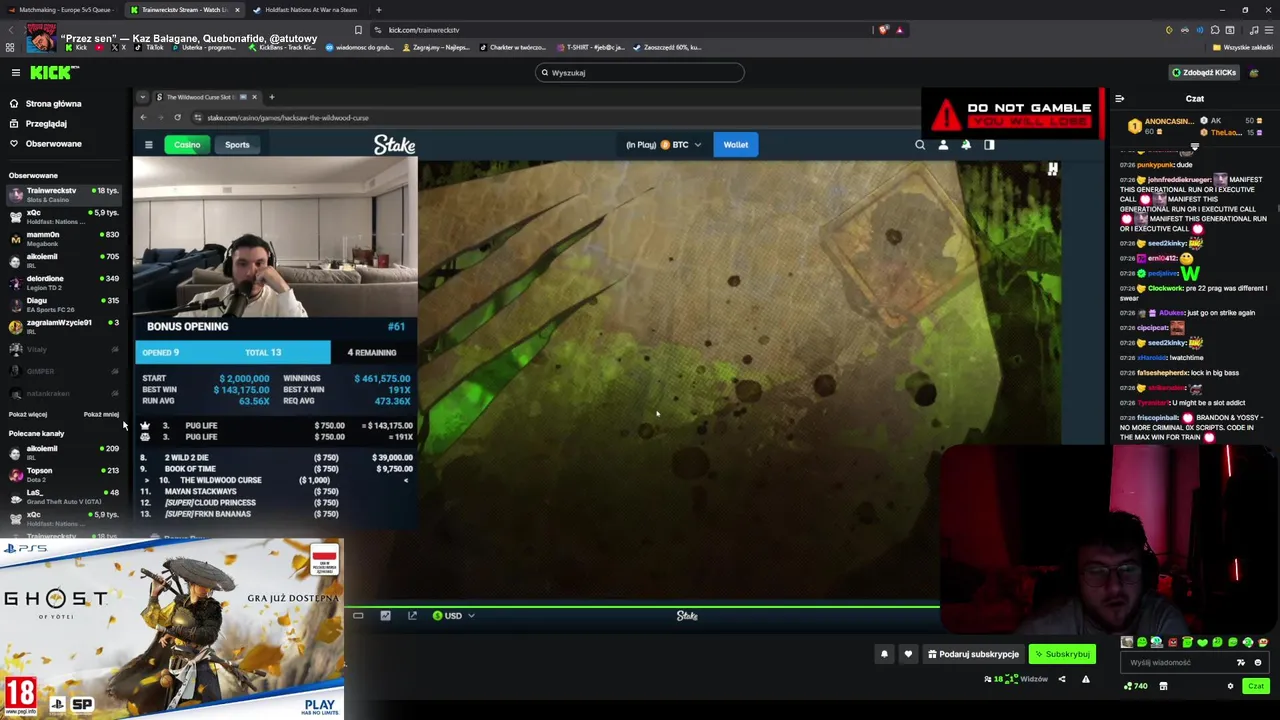Open the Ghost of Yotei advertisement
Screen dimensions: 1280x720
[172, 629]
